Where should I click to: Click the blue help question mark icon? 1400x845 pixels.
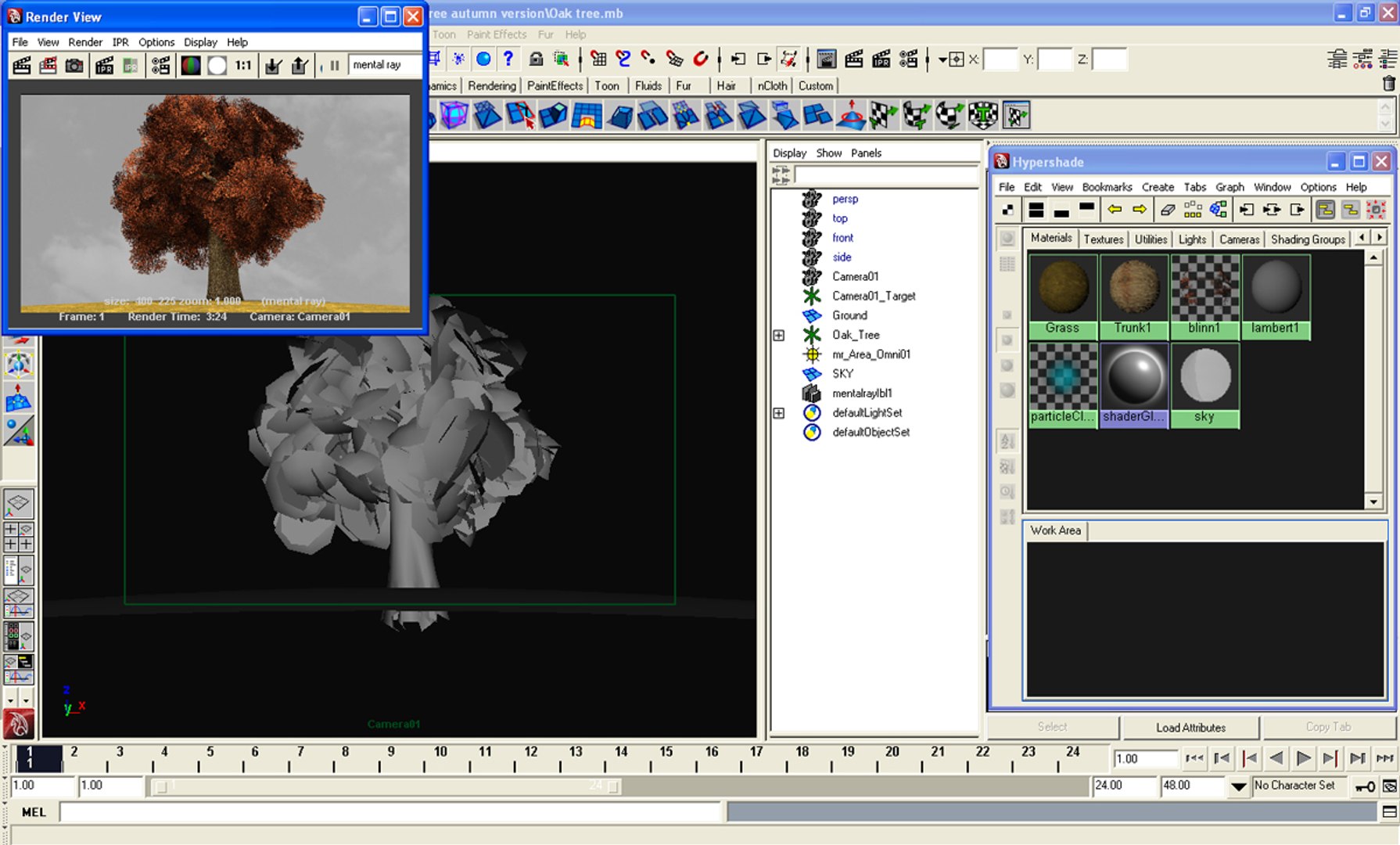tap(508, 59)
